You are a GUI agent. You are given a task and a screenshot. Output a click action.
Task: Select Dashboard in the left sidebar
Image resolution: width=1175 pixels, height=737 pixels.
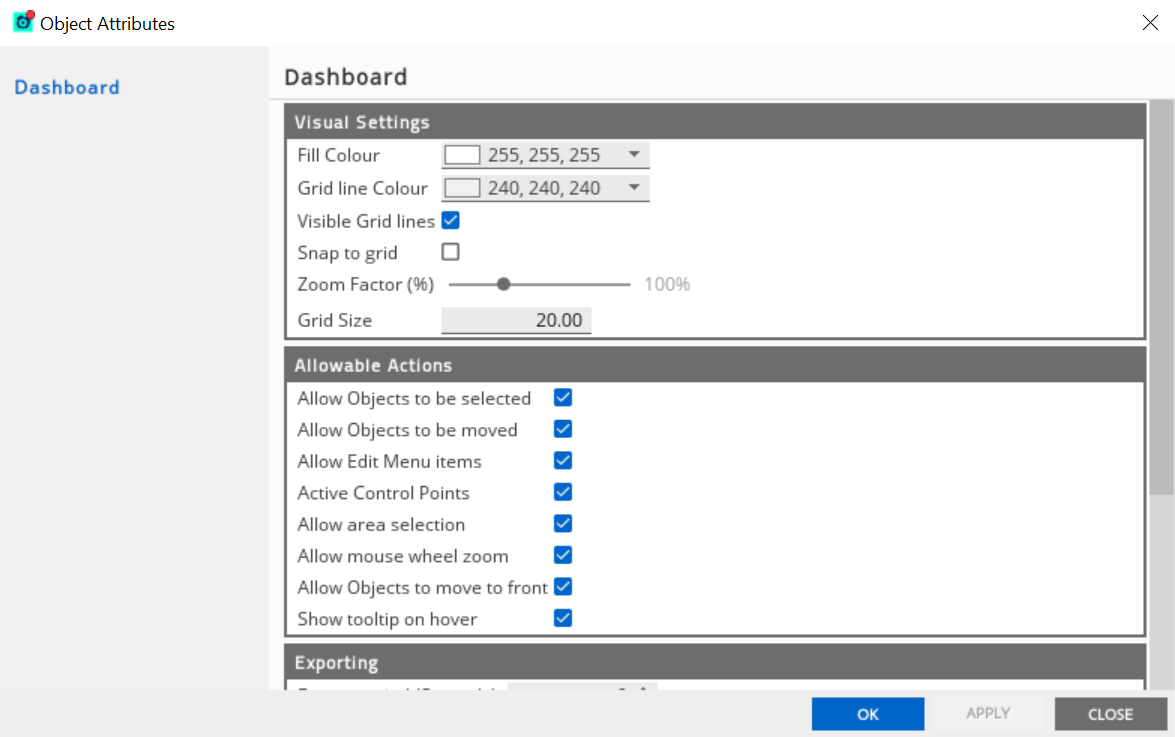pyautogui.click(x=67, y=88)
